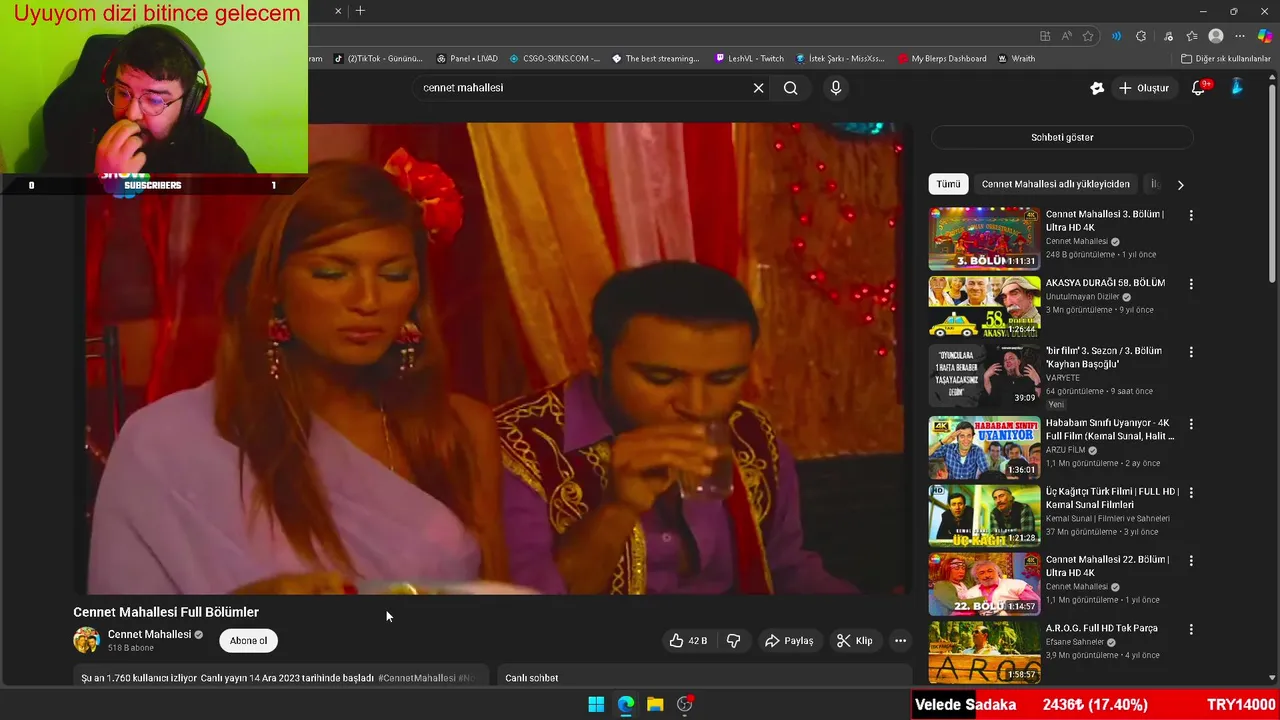Open browser extensions puzzle icon
Viewport: 1280px width, 720px height.
point(1141,36)
